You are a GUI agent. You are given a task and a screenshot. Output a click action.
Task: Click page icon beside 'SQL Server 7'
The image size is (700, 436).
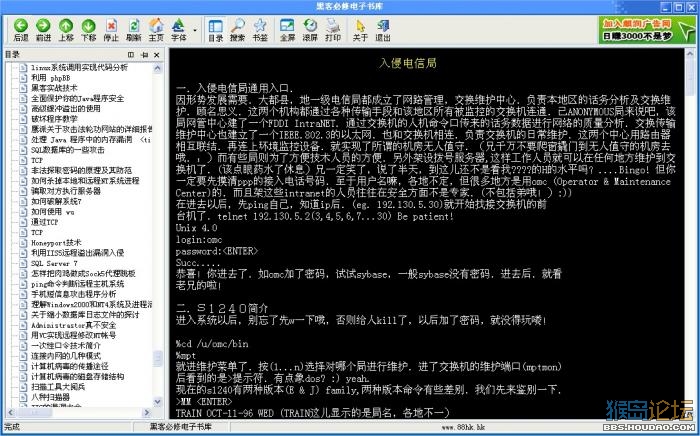(23, 263)
